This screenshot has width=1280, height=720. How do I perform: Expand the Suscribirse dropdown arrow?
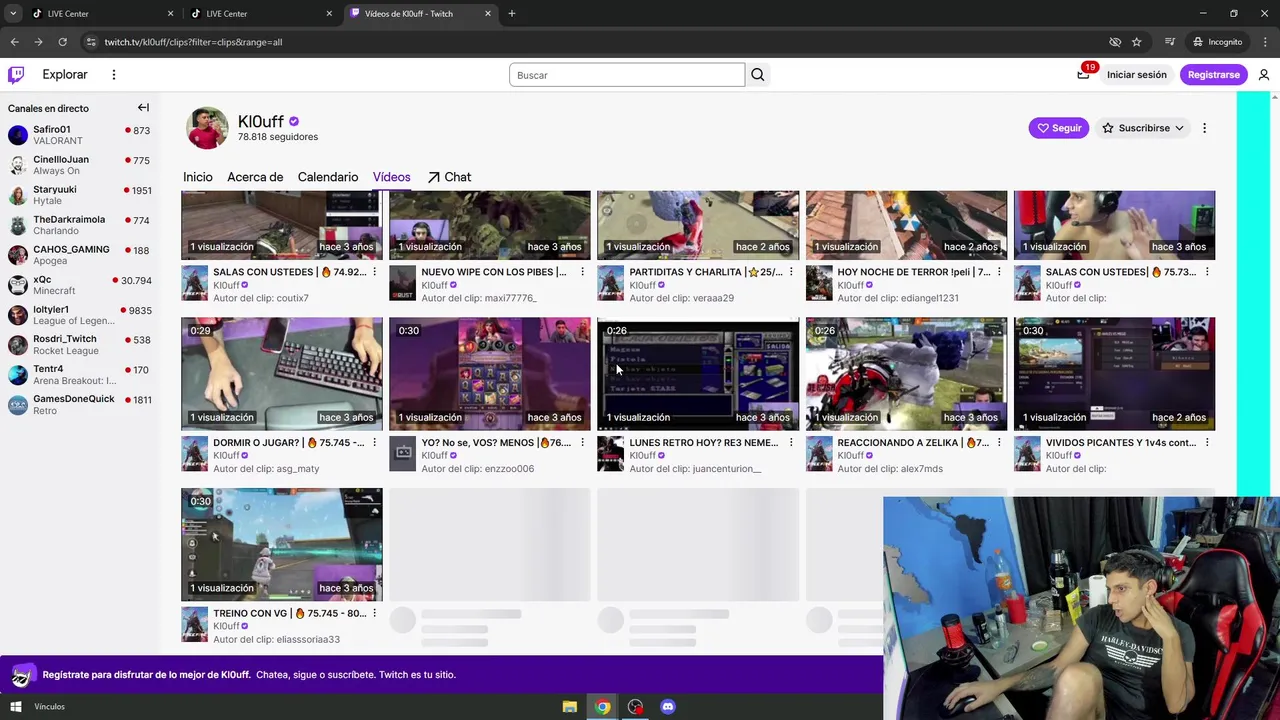pos(1179,128)
